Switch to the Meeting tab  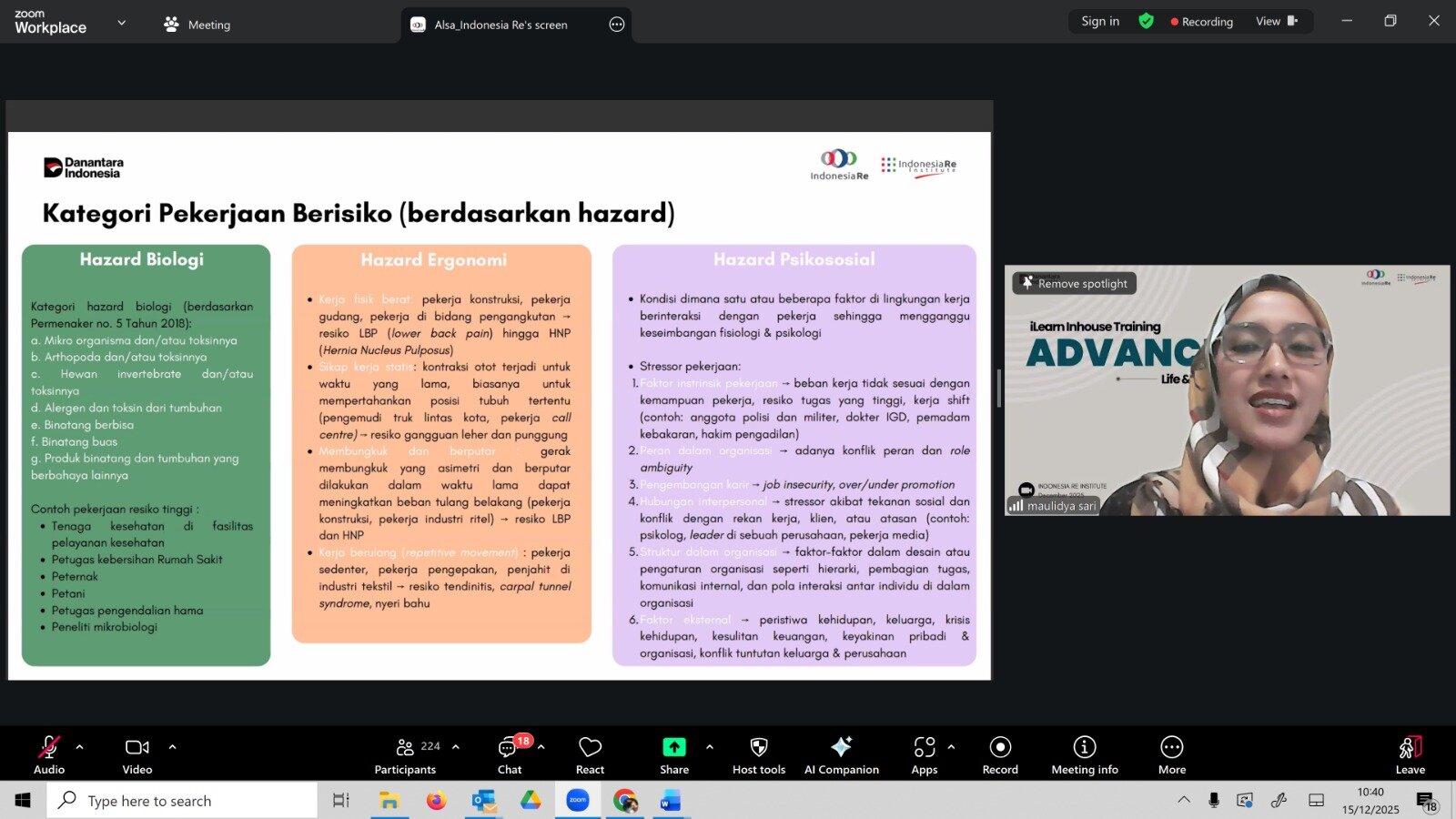pos(197,25)
